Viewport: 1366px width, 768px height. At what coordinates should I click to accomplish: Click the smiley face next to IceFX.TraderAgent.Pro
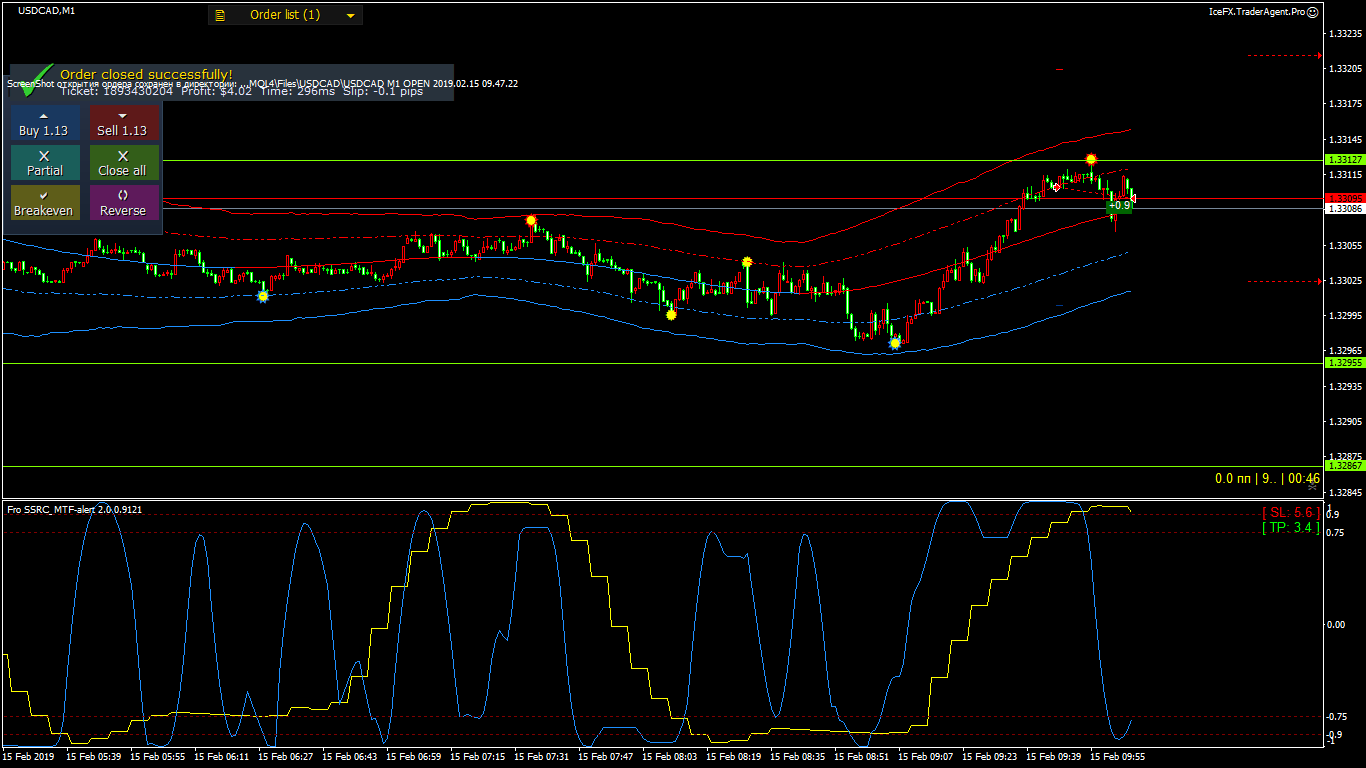(1312, 12)
